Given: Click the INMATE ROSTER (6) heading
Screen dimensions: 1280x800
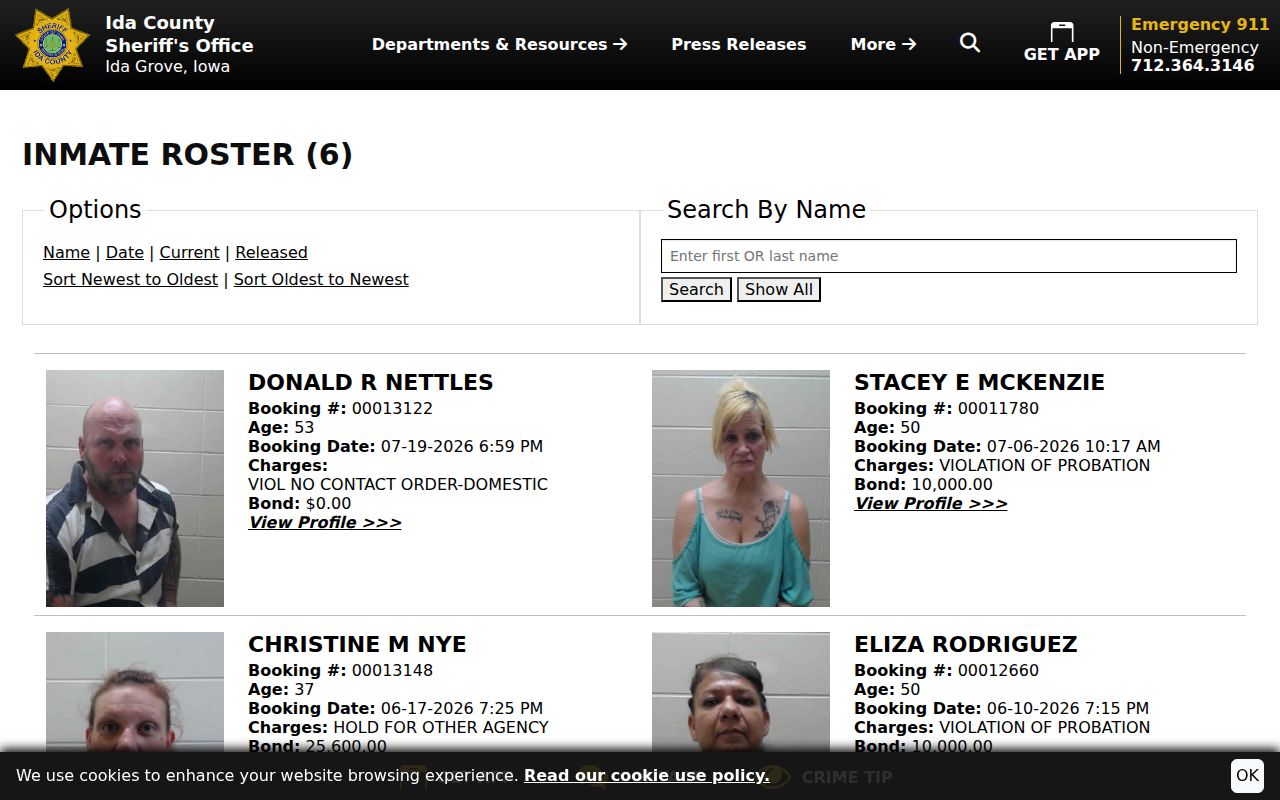Looking at the screenshot, I should click(x=188, y=155).
